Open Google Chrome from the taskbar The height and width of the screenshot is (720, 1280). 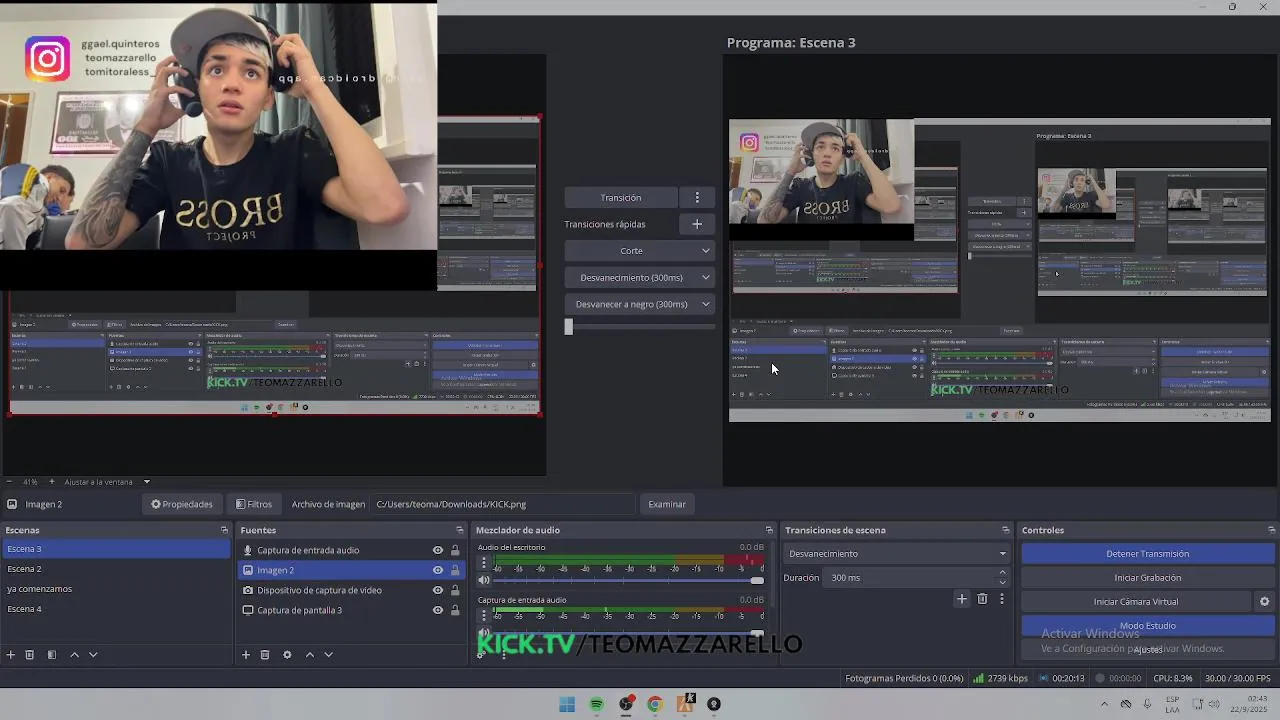pyautogui.click(x=655, y=705)
